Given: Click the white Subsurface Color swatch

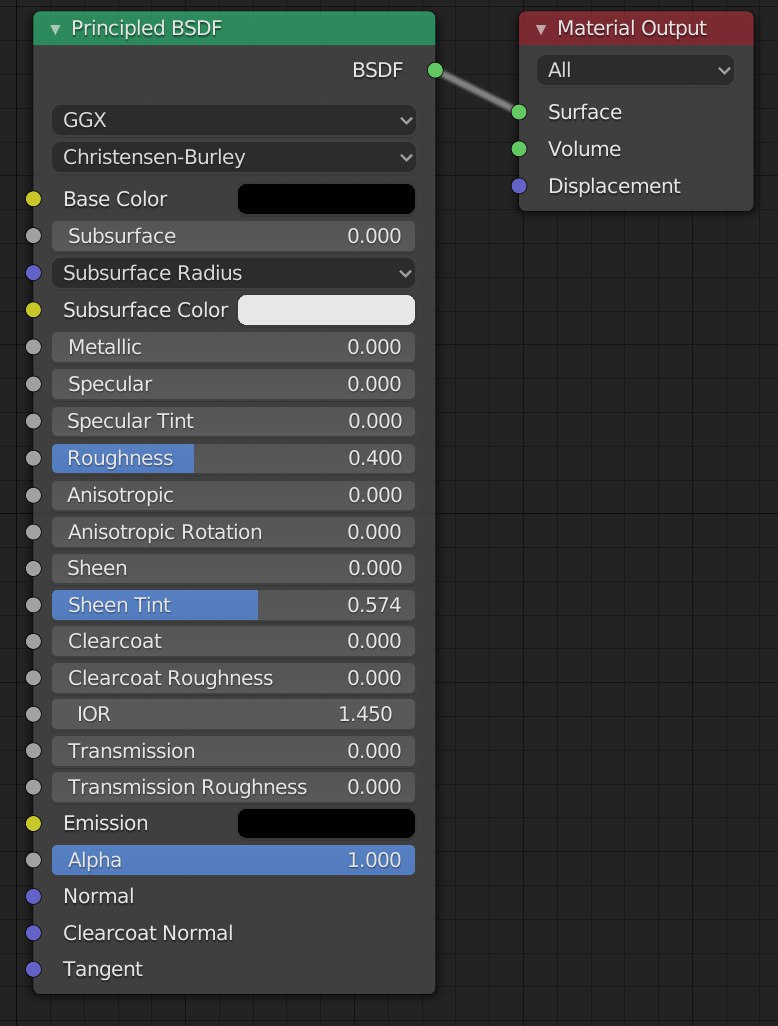Looking at the screenshot, I should (326, 310).
